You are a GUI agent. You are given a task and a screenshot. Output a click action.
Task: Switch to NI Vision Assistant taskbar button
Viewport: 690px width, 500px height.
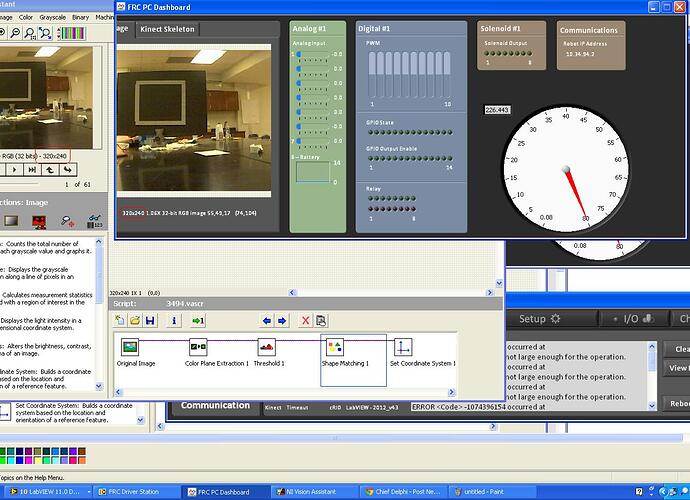314,492
